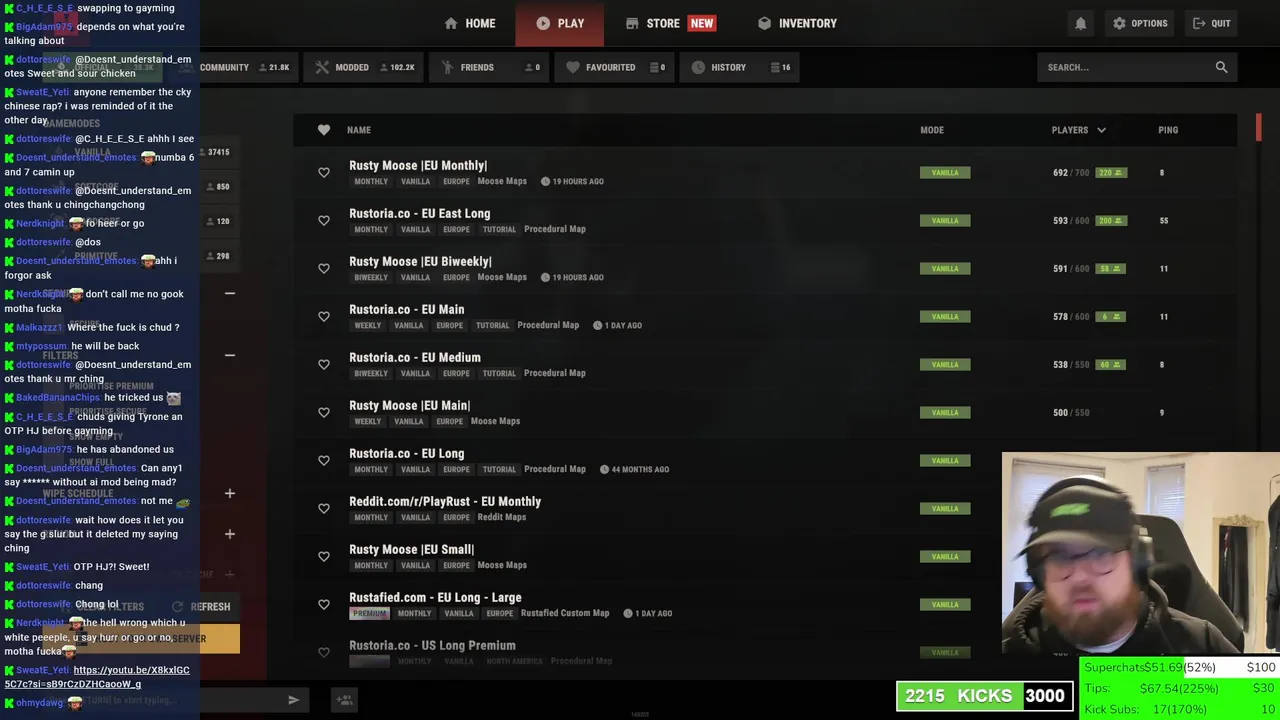The width and height of the screenshot is (1280, 720).
Task: Click the people icon beside chat input
Action: (x=344, y=700)
